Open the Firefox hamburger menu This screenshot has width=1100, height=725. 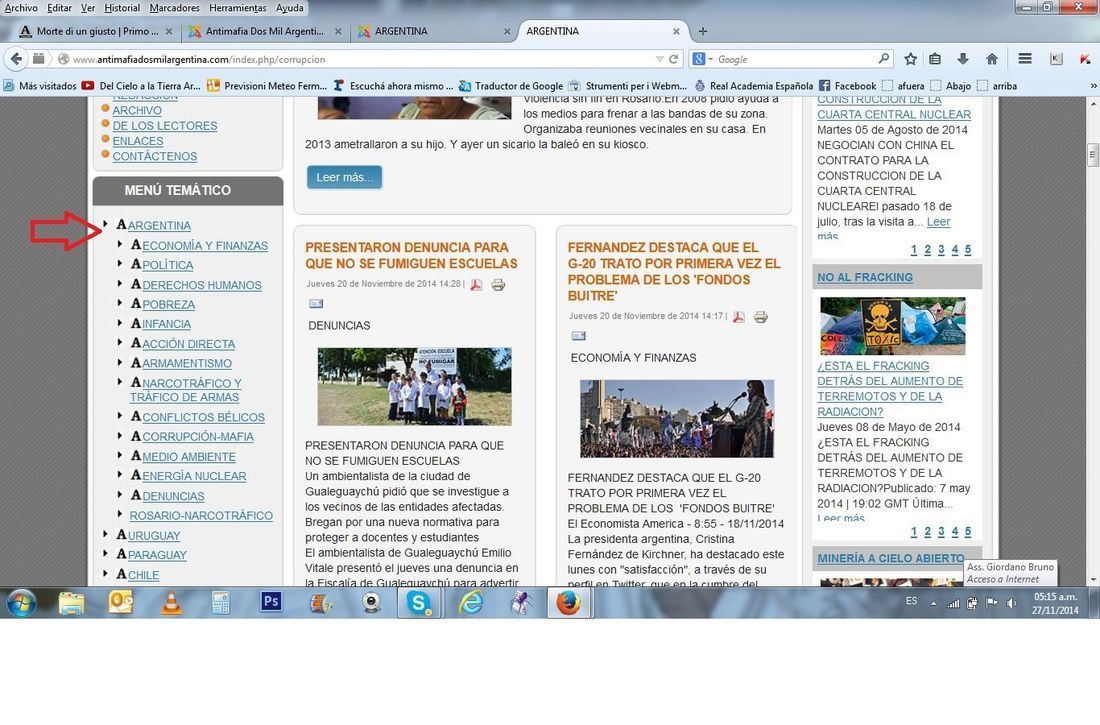[1025, 59]
